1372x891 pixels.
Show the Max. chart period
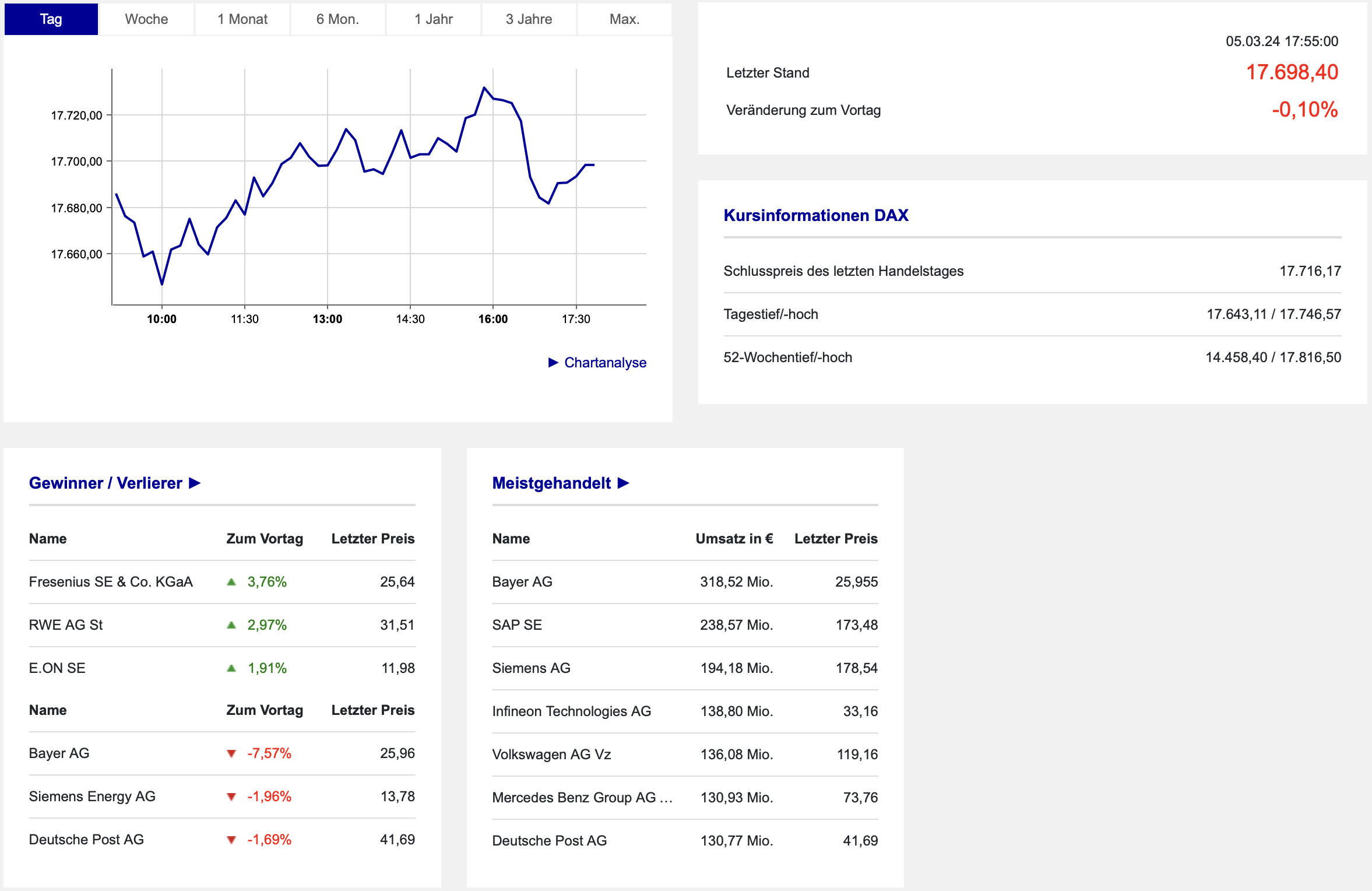pyautogui.click(x=624, y=19)
